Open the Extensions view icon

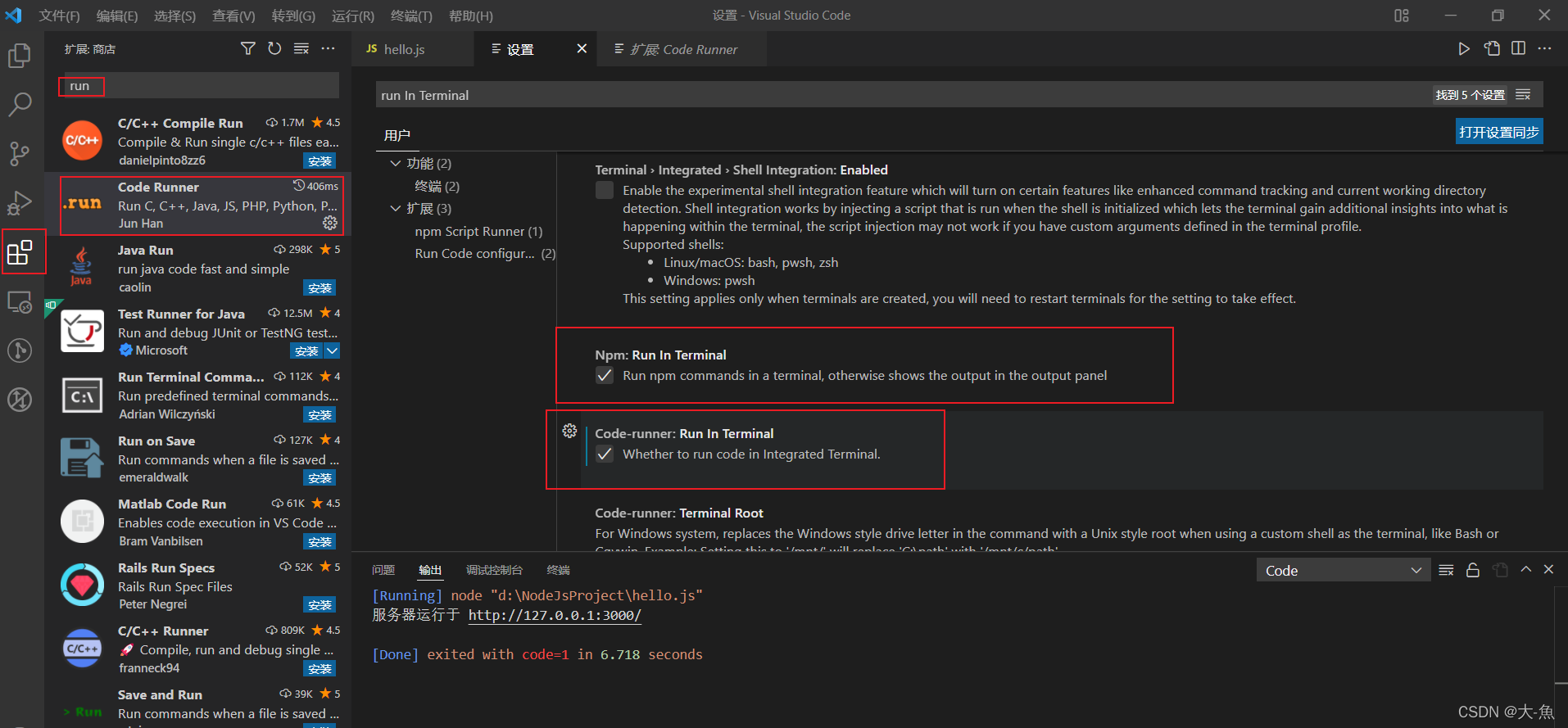point(20,252)
